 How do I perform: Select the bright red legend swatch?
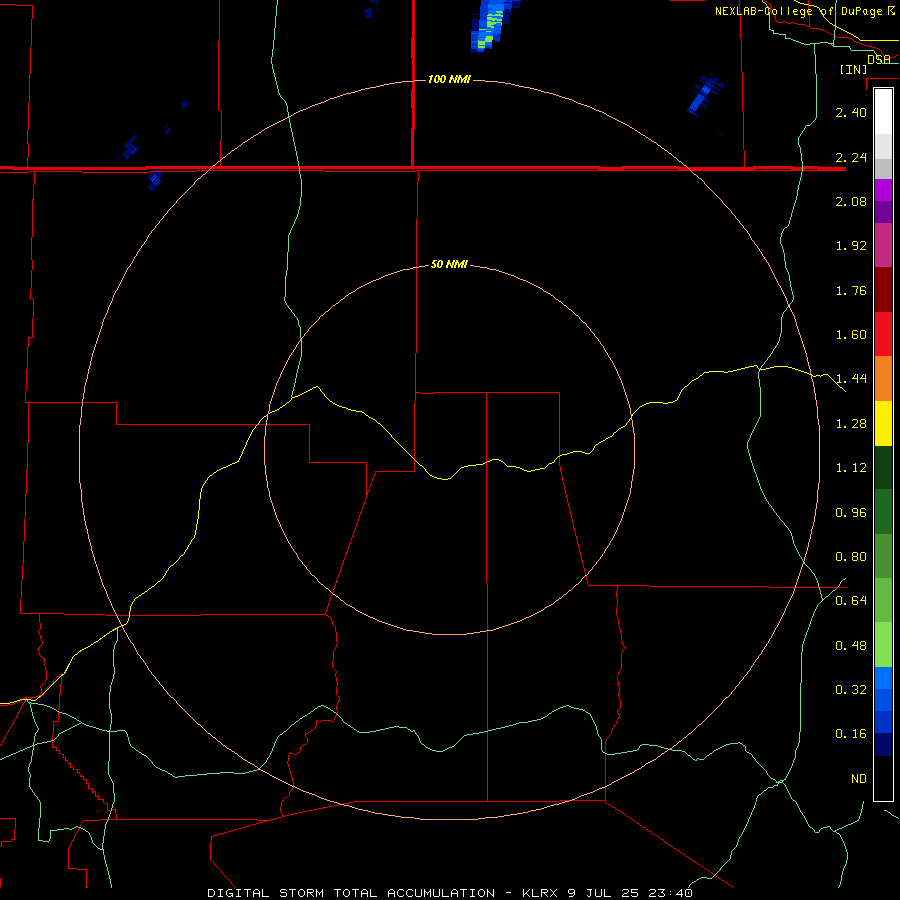pos(883,334)
